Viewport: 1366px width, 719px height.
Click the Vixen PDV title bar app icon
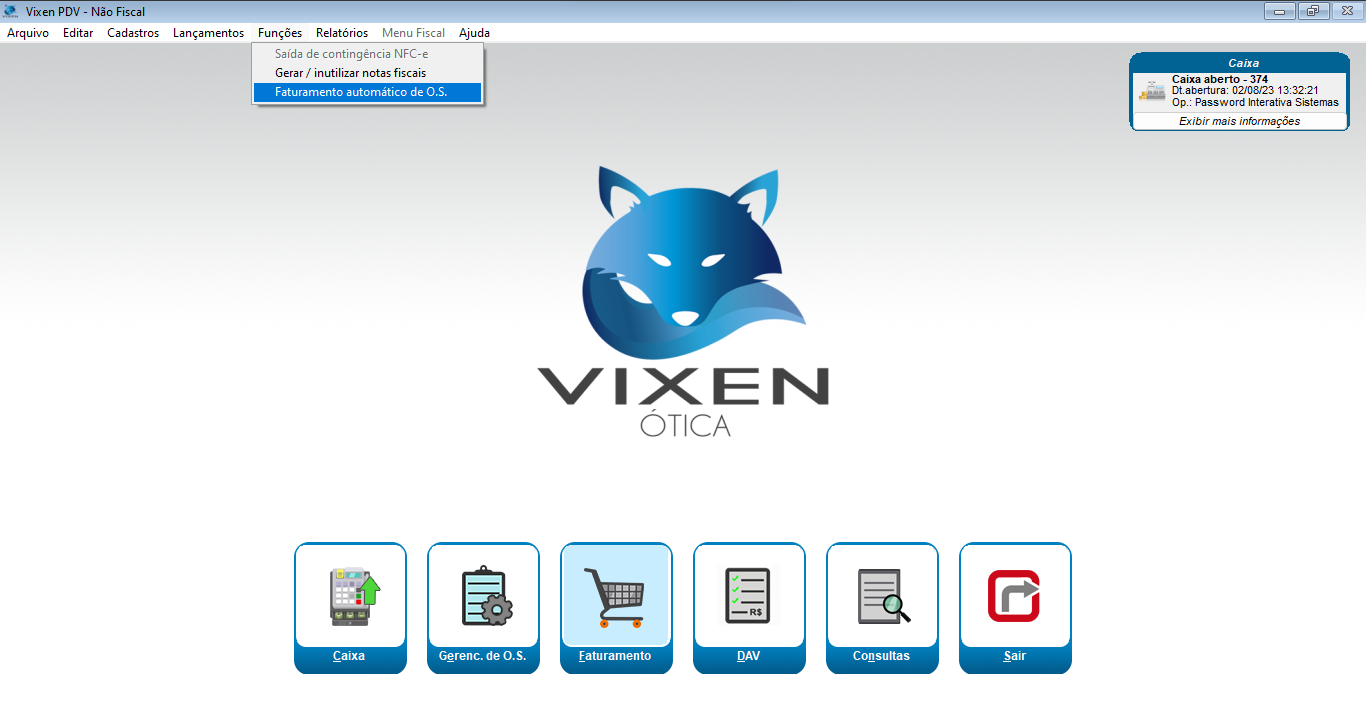[10, 11]
